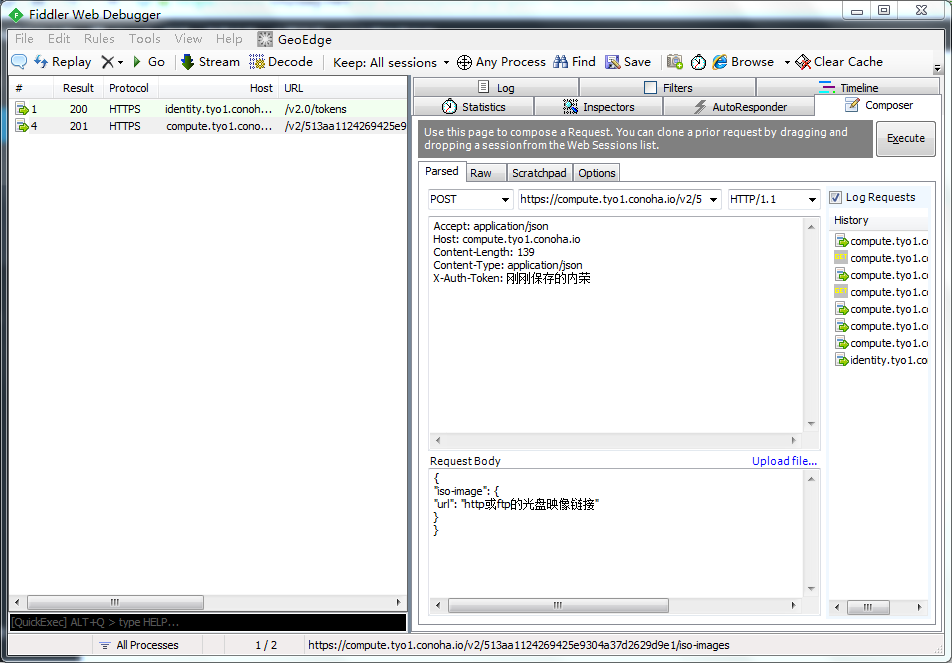Click the Fiddler logo in title bar

(x=16, y=14)
